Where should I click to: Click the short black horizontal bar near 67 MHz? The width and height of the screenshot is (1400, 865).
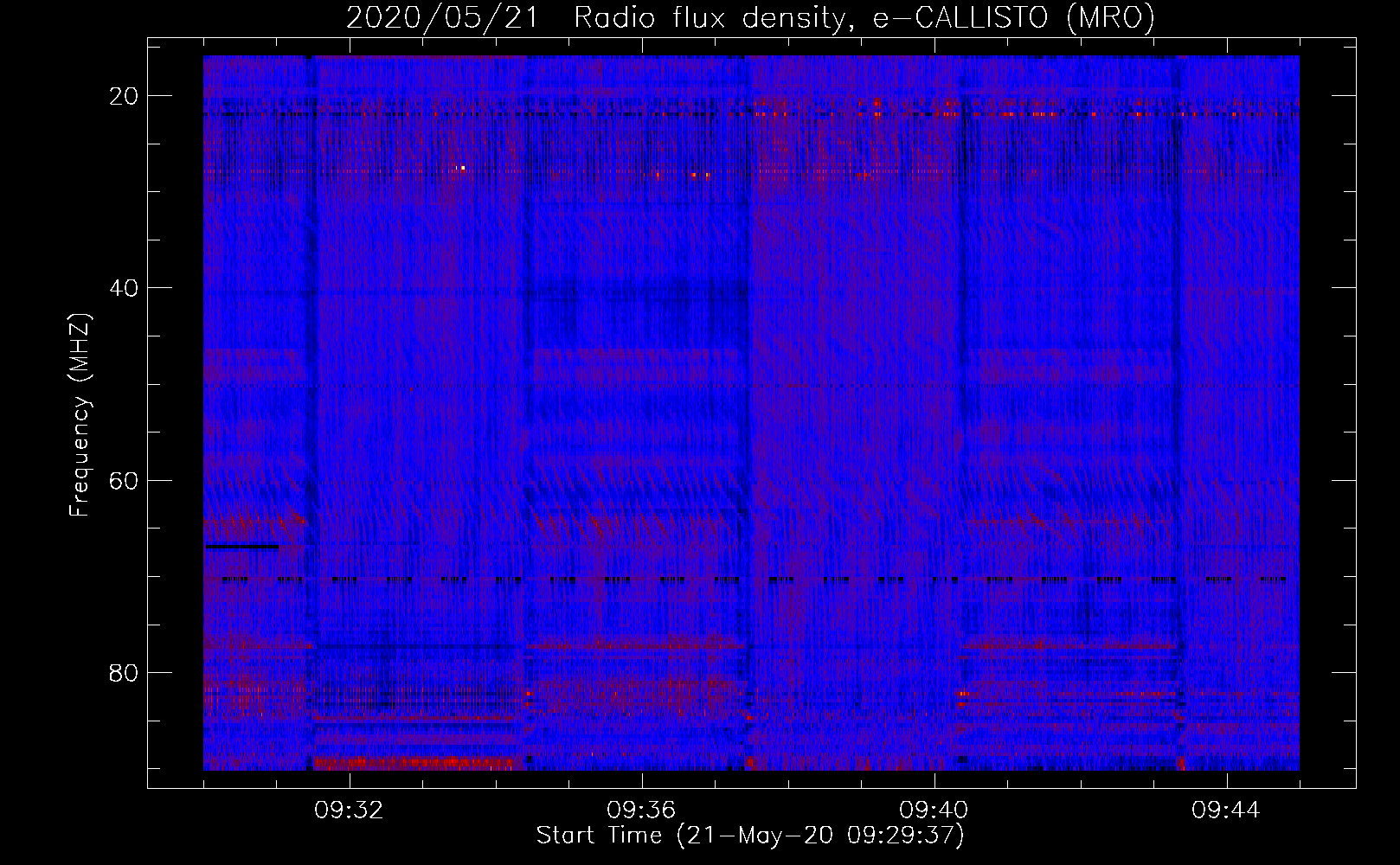tap(242, 547)
